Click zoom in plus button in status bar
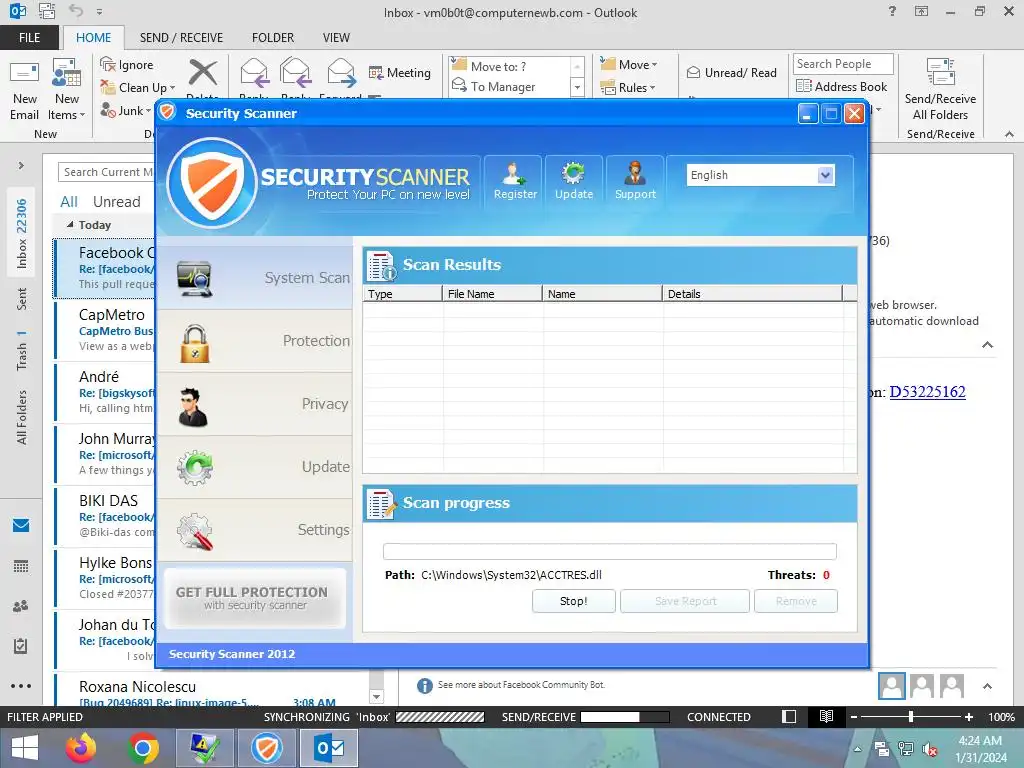The image size is (1024, 768). coord(968,716)
